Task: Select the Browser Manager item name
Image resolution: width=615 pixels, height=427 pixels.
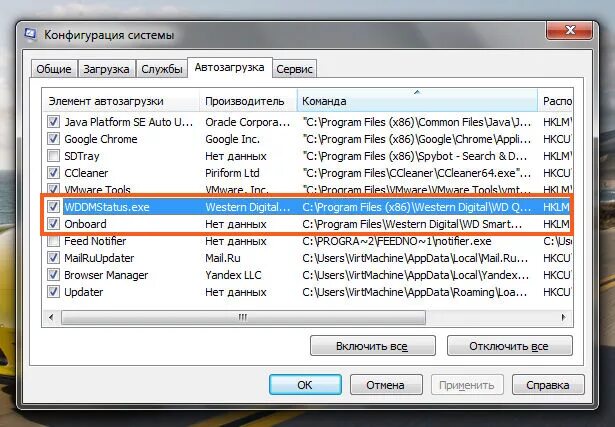Action: [x=106, y=275]
